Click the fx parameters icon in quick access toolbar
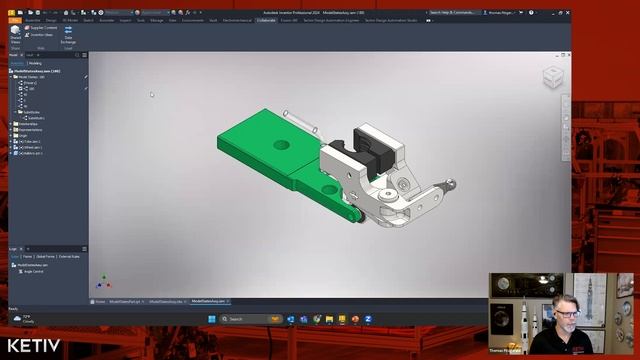Viewport: 640px width, 360px height. (x=187, y=13)
